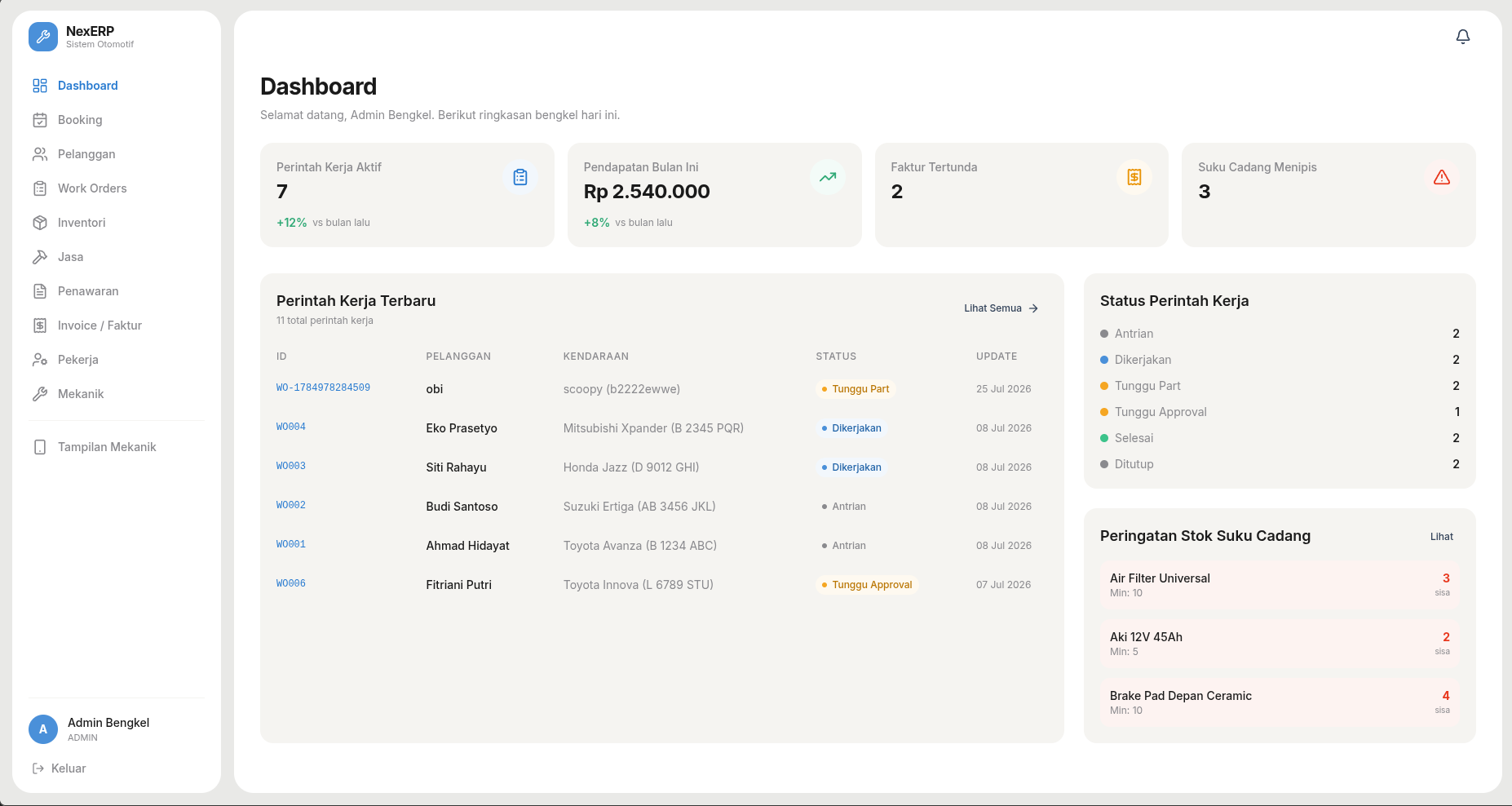Screen dimensions: 1512x806
Task: Open work order WO-1784978284509
Action: [x=323, y=387]
